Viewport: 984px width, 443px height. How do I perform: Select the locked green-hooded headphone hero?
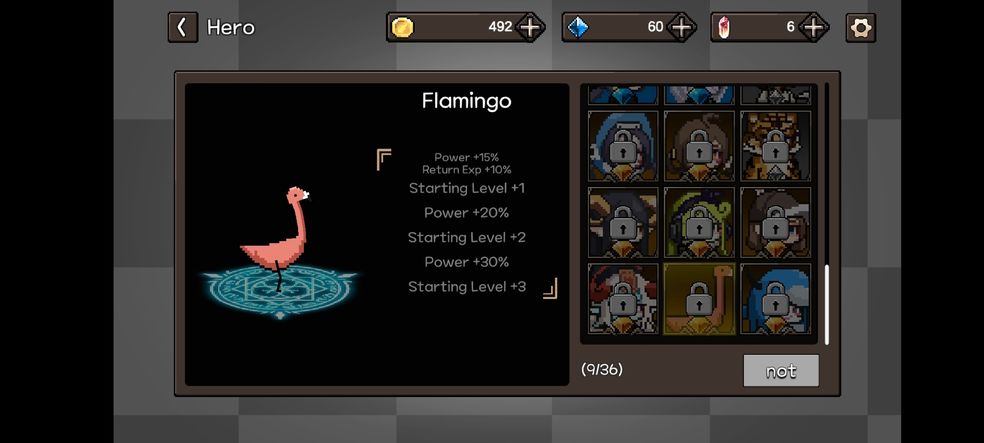[x=699, y=223]
